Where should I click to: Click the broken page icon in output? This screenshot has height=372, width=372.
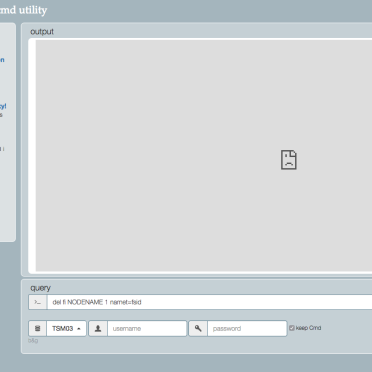(x=289, y=160)
